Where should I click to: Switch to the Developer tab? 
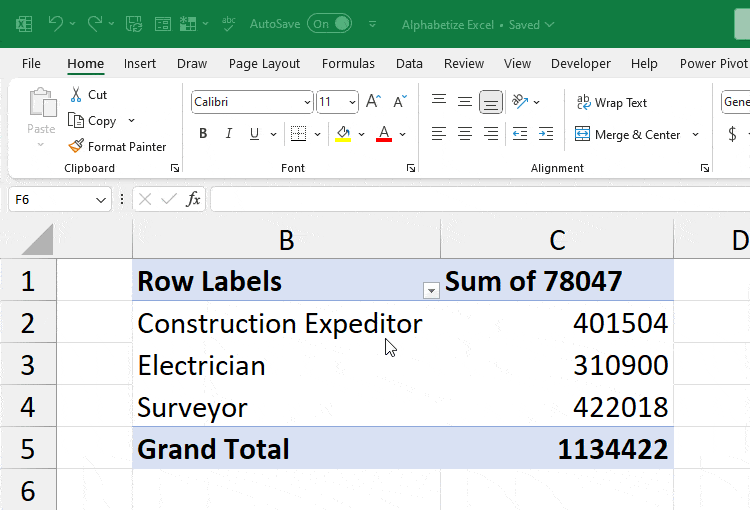[x=581, y=64]
